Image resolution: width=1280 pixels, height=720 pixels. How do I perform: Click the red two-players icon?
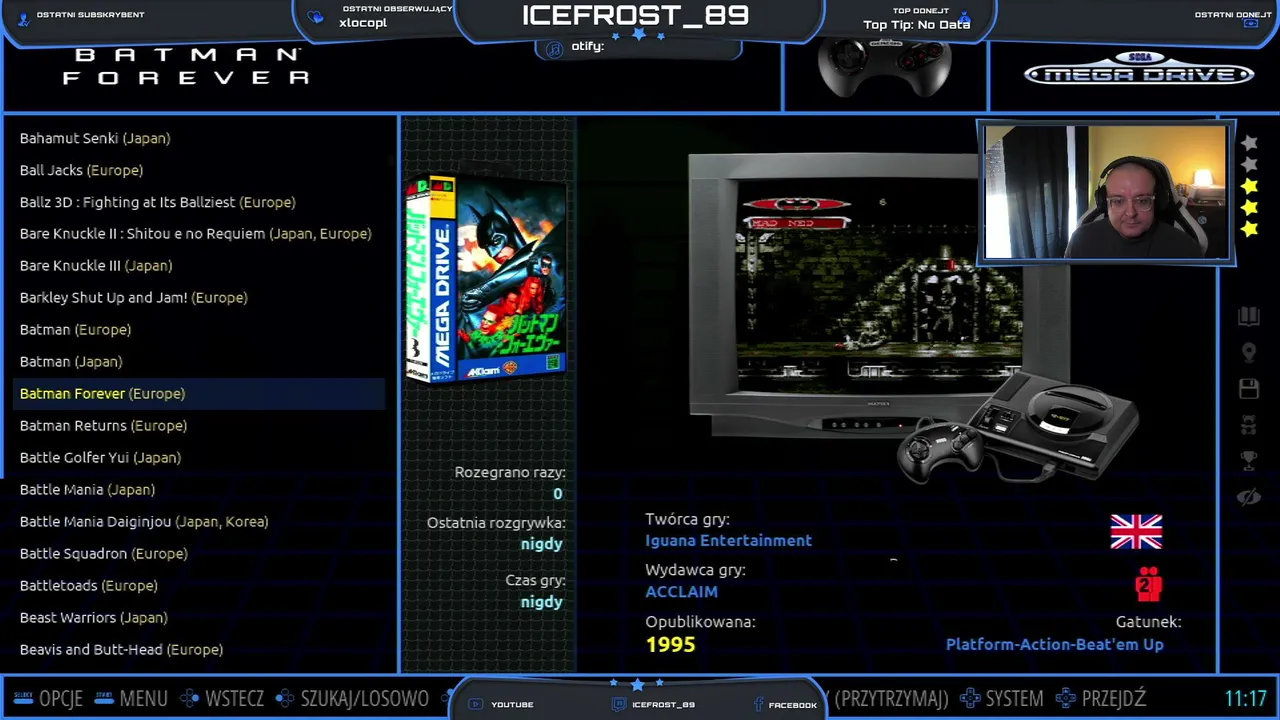click(1148, 584)
